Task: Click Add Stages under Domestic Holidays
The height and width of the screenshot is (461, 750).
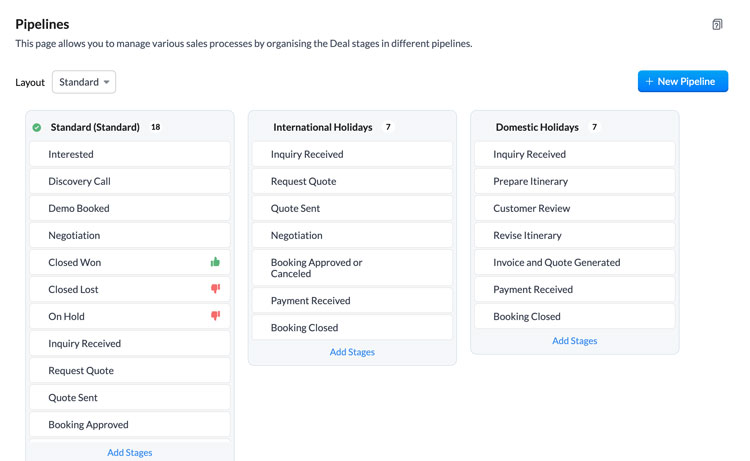Action: pos(574,341)
